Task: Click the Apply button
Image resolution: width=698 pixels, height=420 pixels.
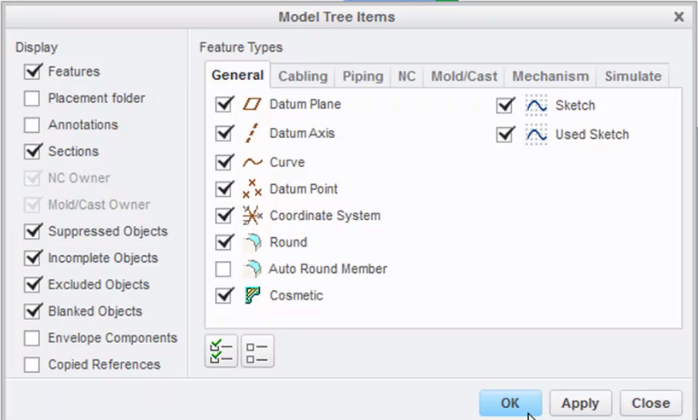Action: coord(579,403)
